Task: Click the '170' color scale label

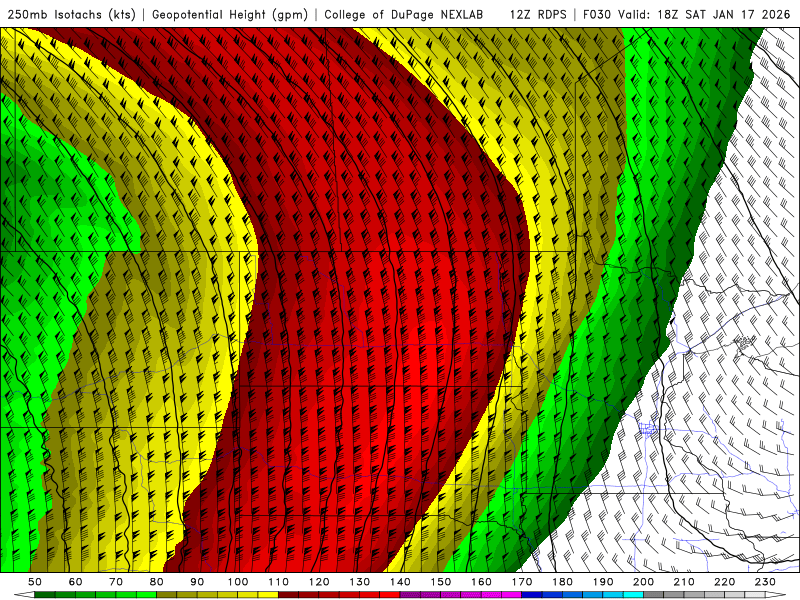Action: point(522,582)
